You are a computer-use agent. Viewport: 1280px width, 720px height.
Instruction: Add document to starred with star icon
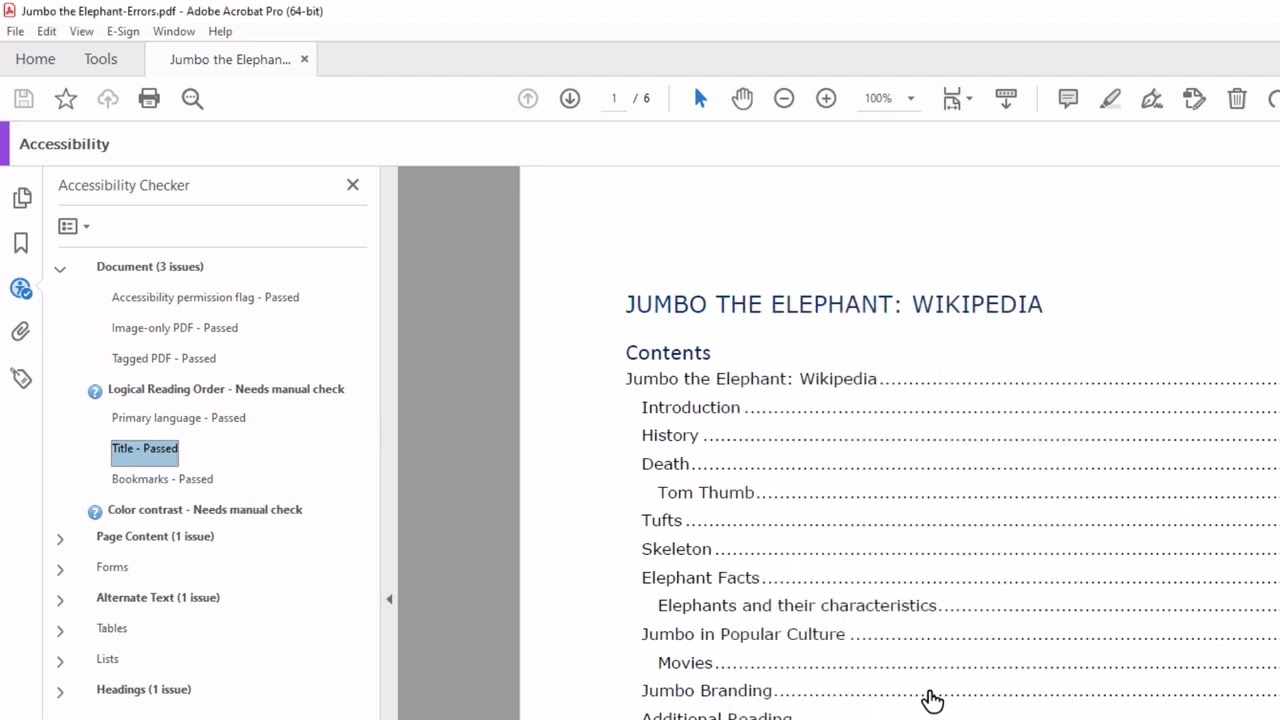click(x=66, y=98)
